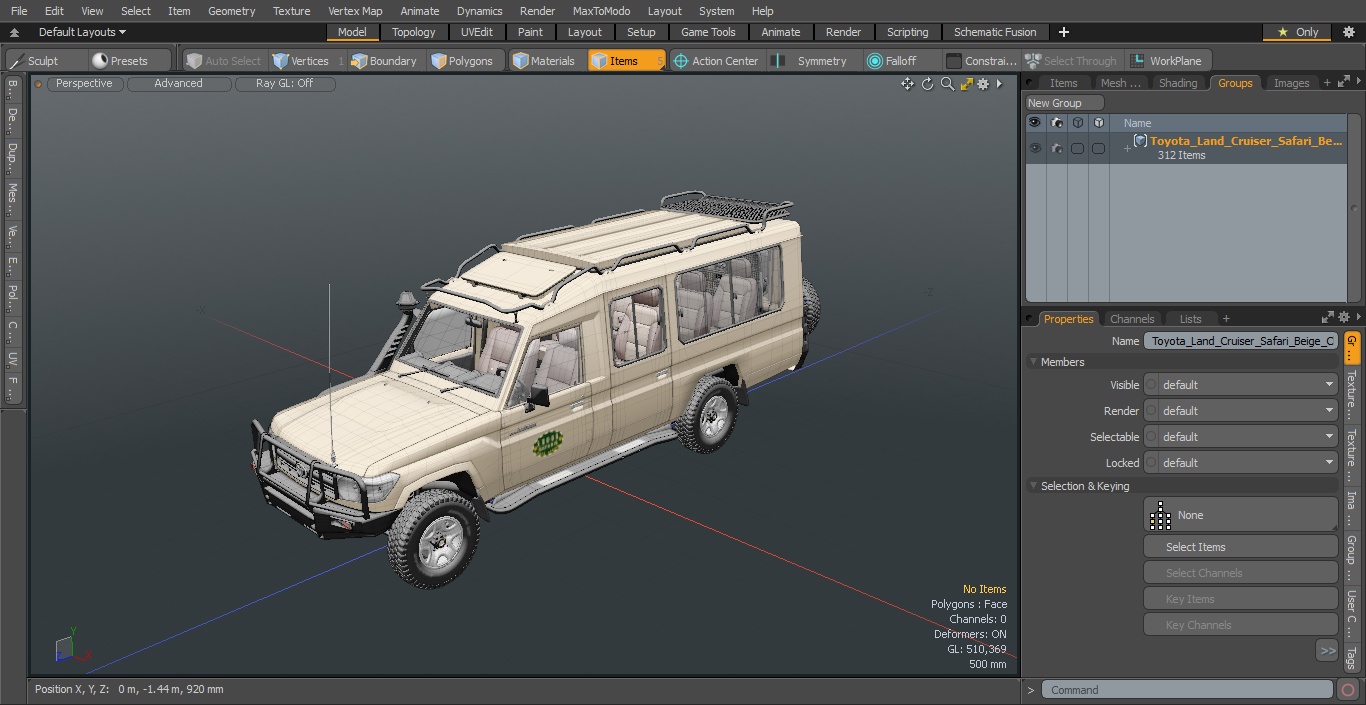Switch to the UVEdit layout tab
Image resolution: width=1366 pixels, height=705 pixels.
(477, 32)
